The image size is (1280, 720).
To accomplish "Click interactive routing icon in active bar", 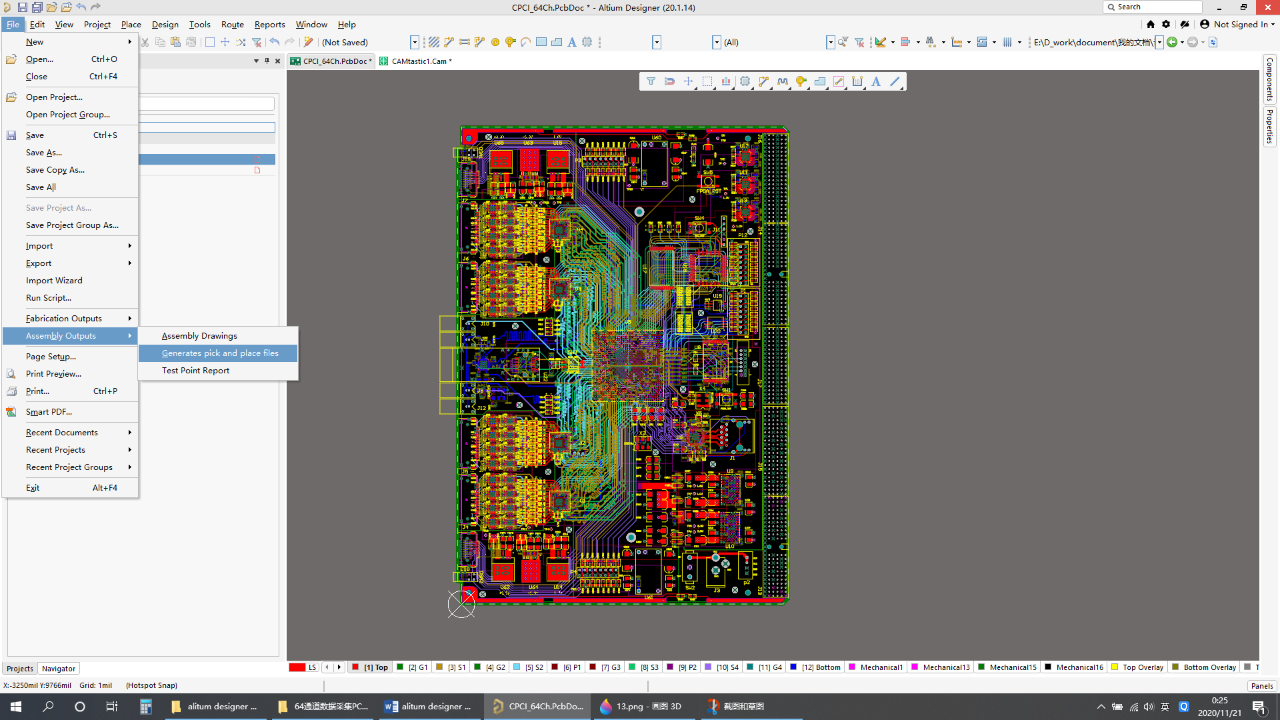I will click(764, 82).
